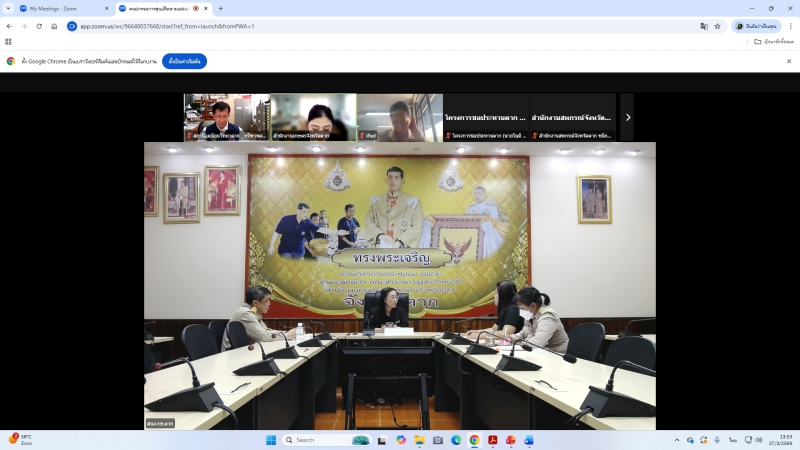Screen dimensions: 800x450
Task: Bookmark this page with the star icon
Action: 717,26
